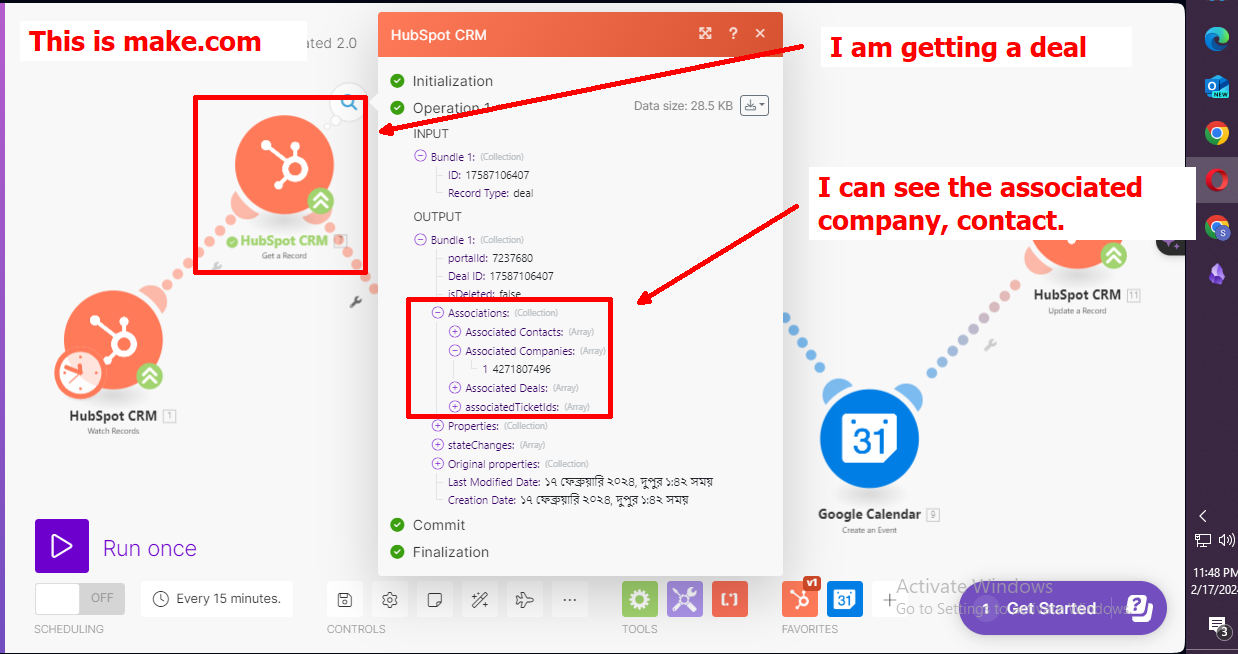
Task: Expand Original properties collection
Action: 438,464
